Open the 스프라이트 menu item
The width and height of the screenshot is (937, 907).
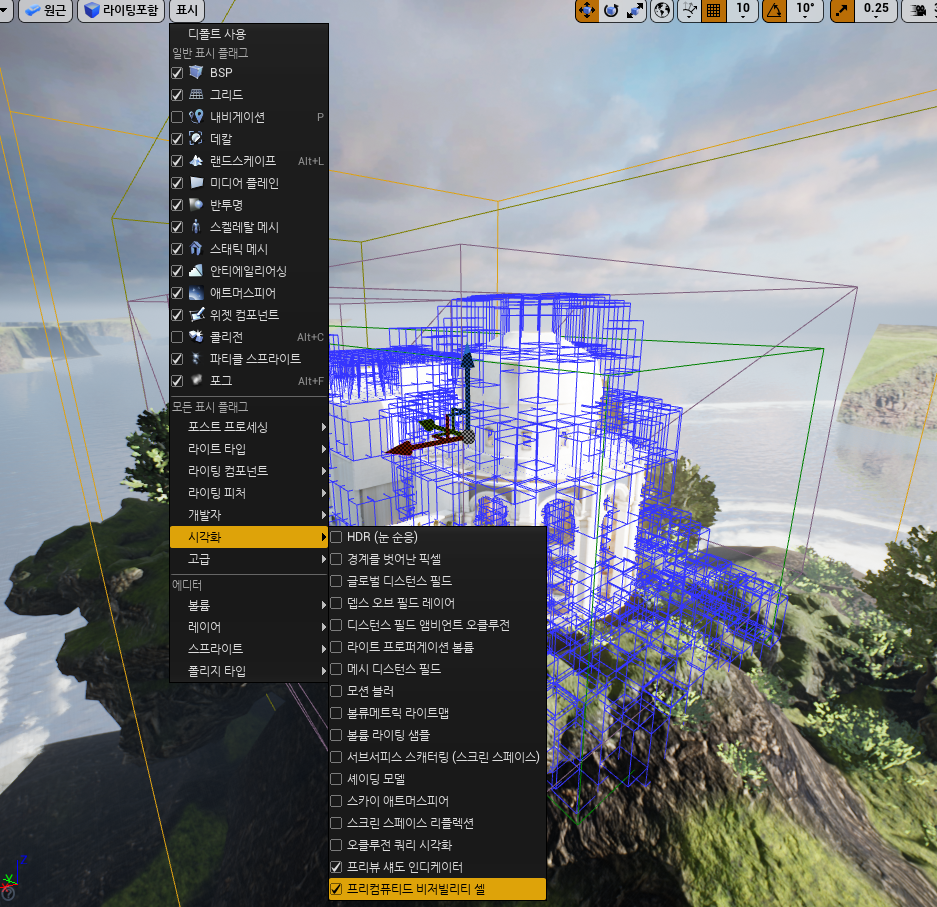pyautogui.click(x=249, y=648)
